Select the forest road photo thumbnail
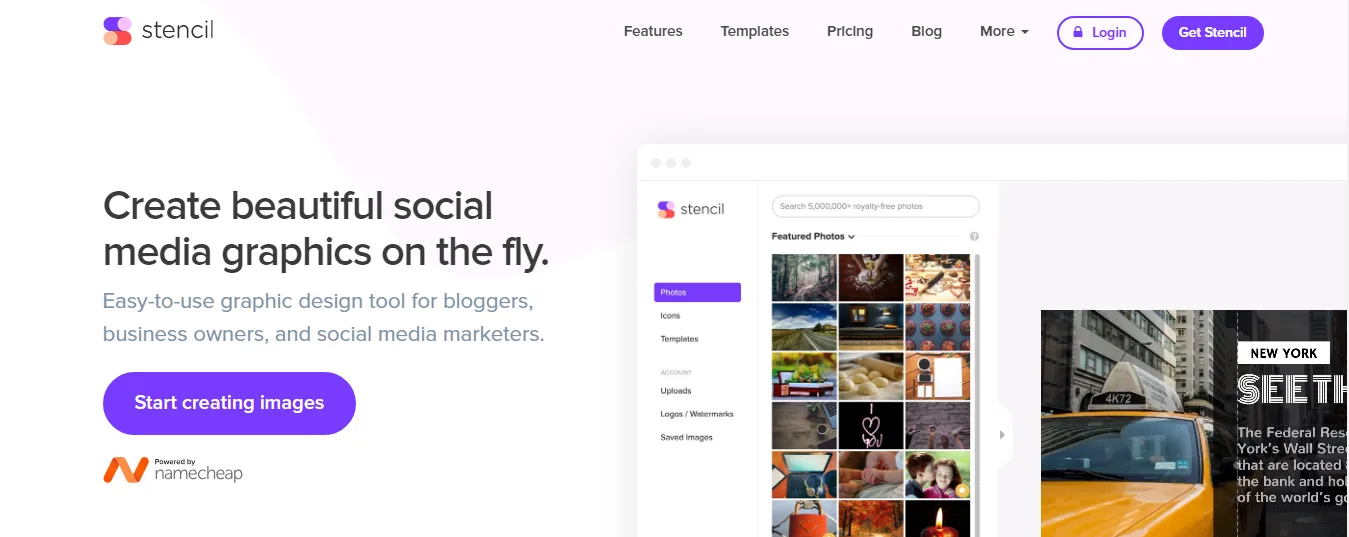The image size is (1349, 537). point(804,277)
